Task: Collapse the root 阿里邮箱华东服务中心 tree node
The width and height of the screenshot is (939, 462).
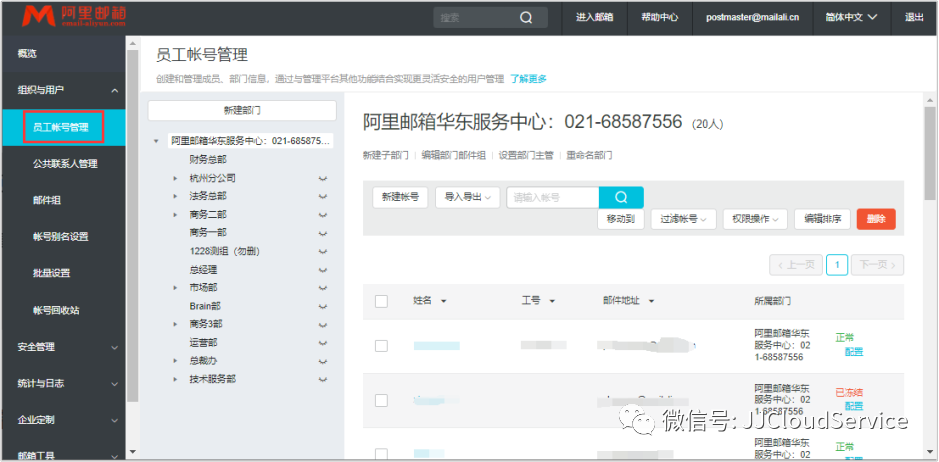Action: click(x=156, y=141)
